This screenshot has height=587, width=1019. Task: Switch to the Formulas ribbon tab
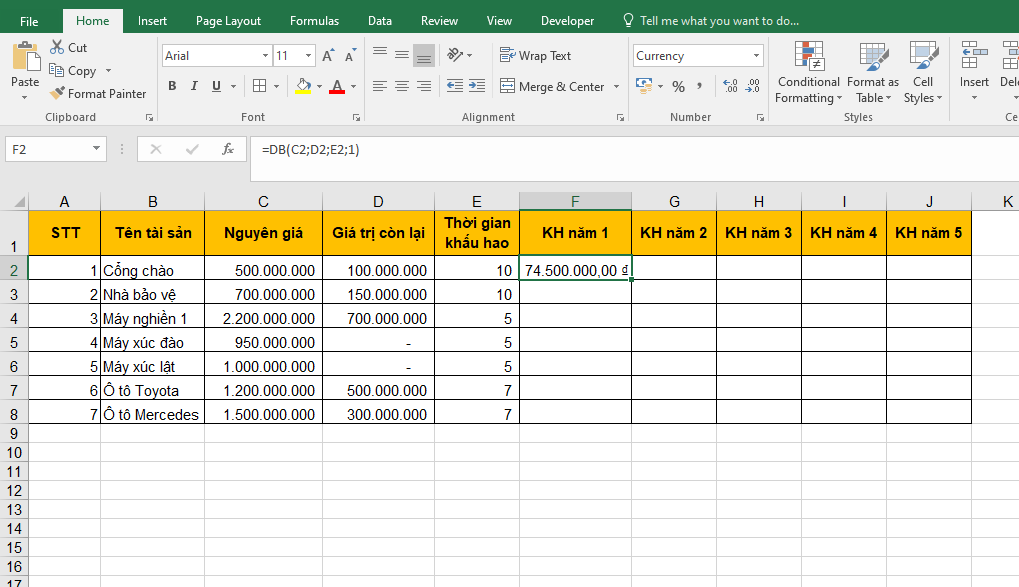(x=314, y=21)
